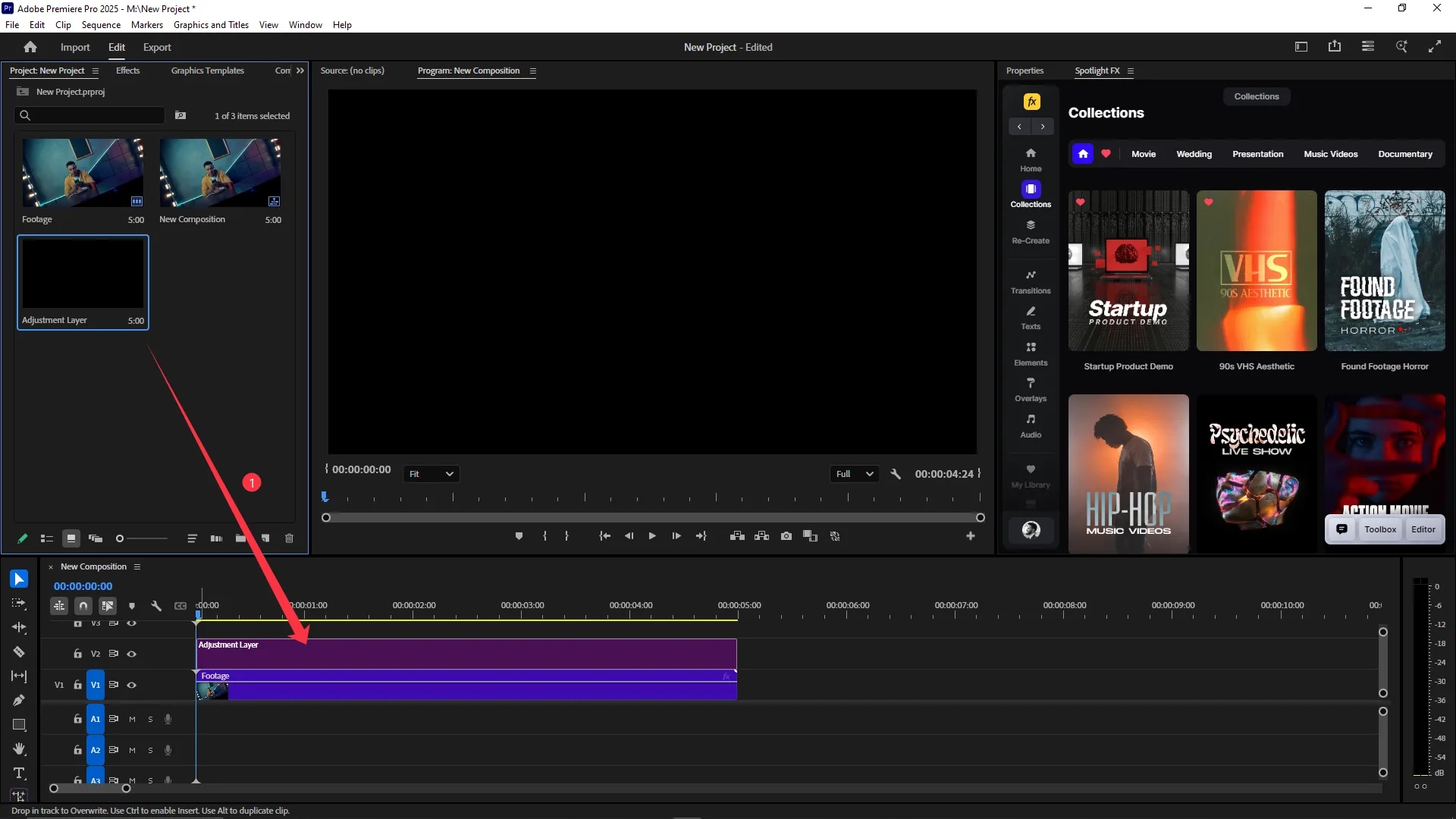
Task: Solo audio track A2
Action: (150, 751)
